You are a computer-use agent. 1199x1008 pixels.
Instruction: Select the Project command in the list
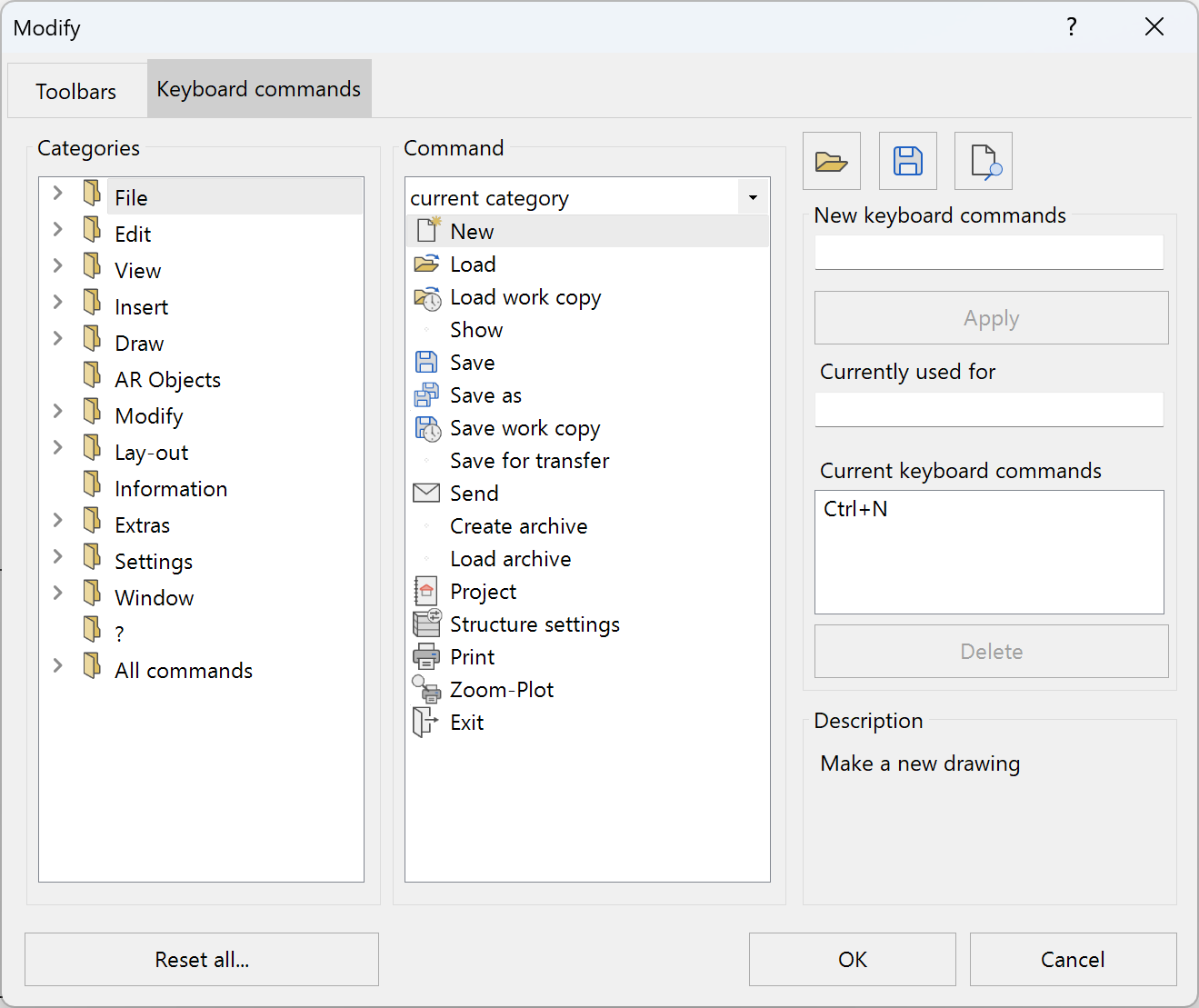pos(483,591)
